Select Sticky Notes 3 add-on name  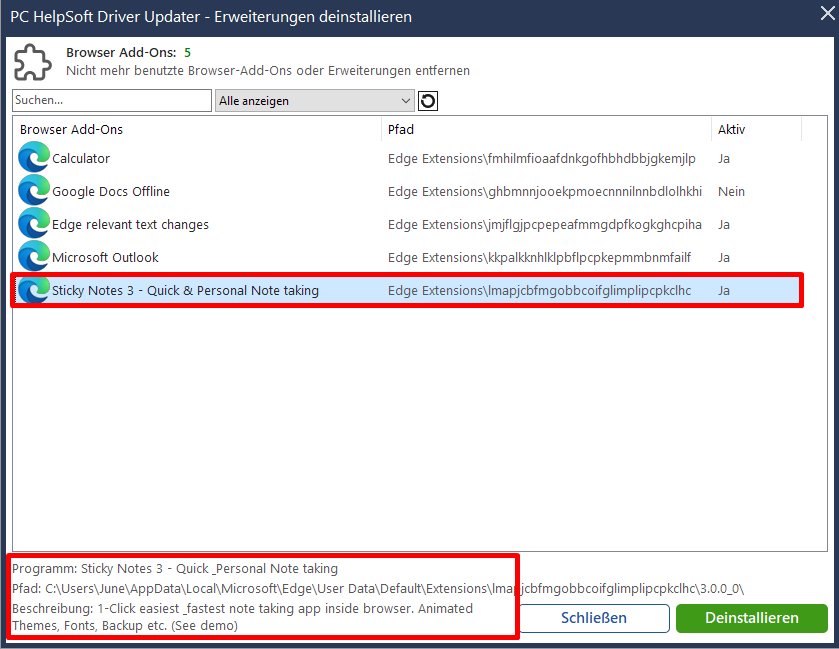point(185,291)
